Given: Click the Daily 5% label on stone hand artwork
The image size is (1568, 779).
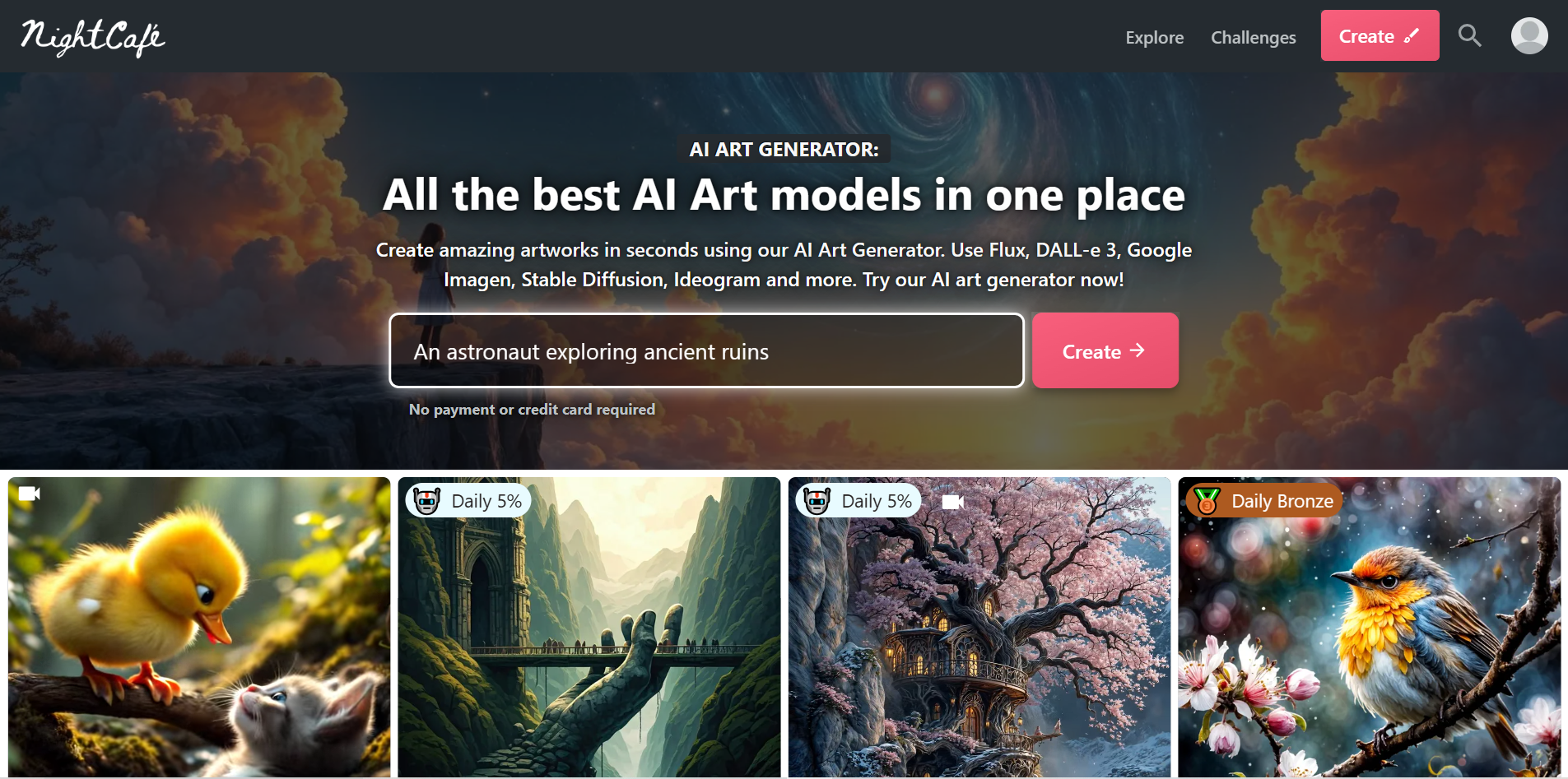Looking at the screenshot, I should click(486, 501).
